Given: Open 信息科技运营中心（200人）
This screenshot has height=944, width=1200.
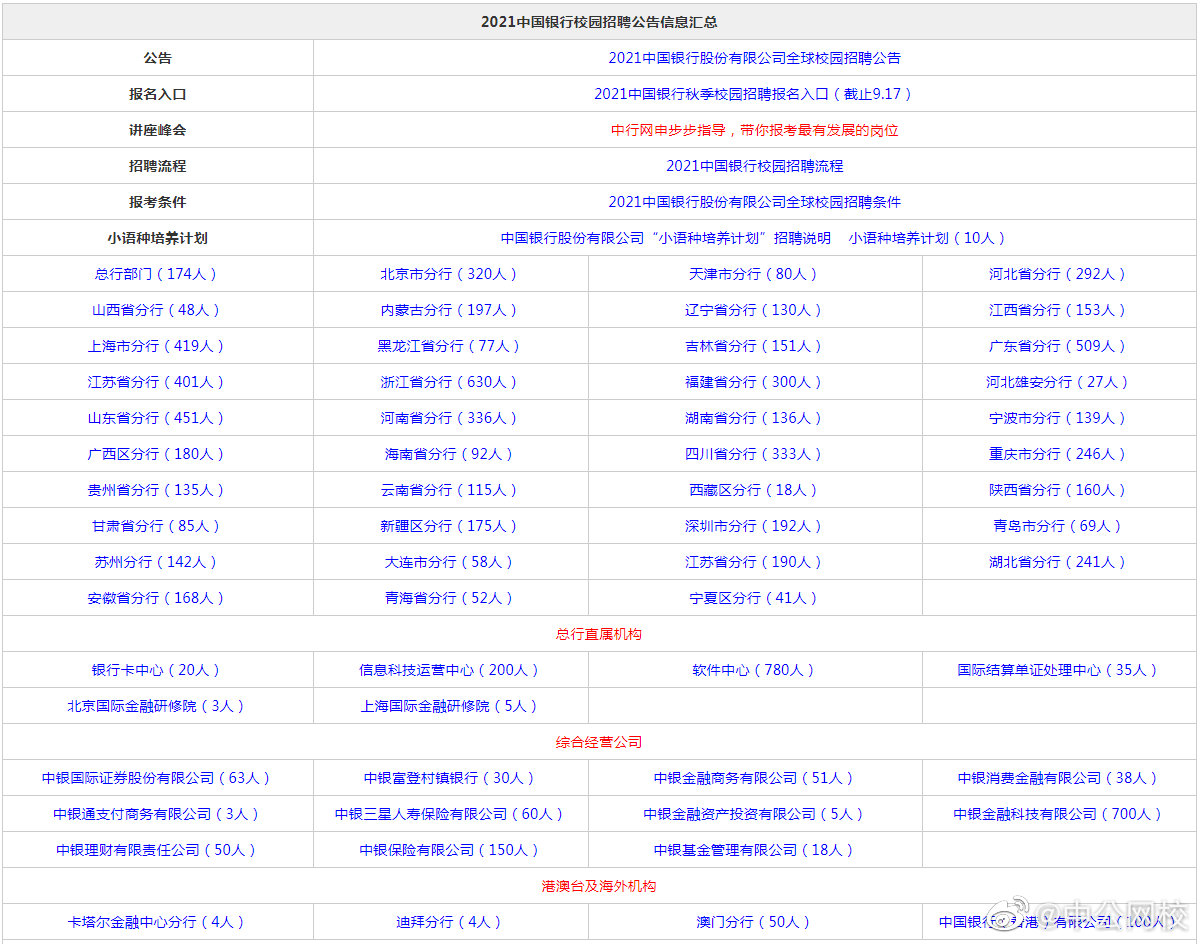Looking at the screenshot, I should coord(449,670).
